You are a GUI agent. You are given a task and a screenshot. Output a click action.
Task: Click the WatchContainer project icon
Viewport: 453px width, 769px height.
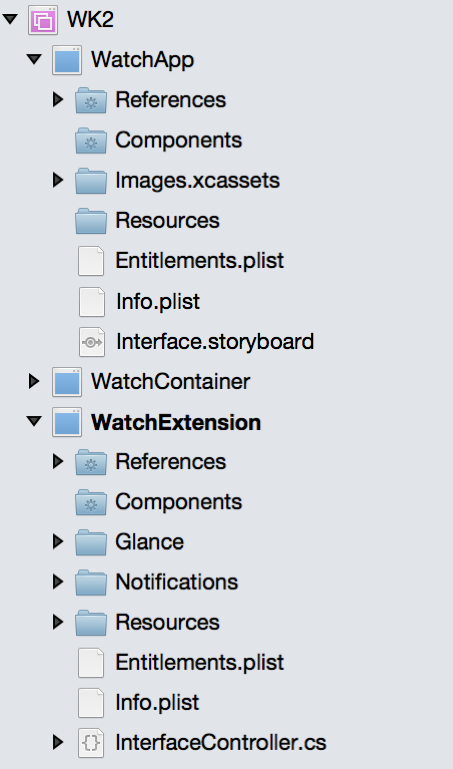[67, 382]
